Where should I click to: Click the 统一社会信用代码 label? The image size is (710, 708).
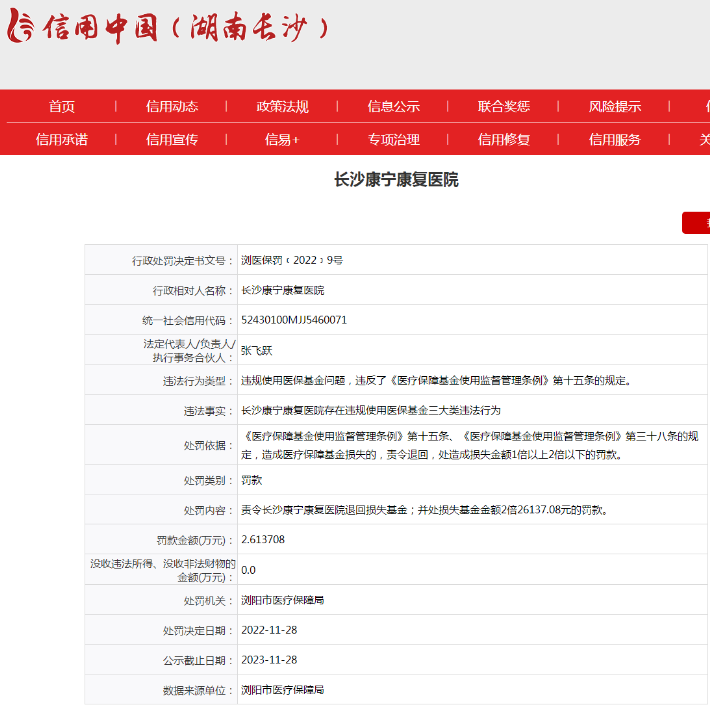pos(187,321)
